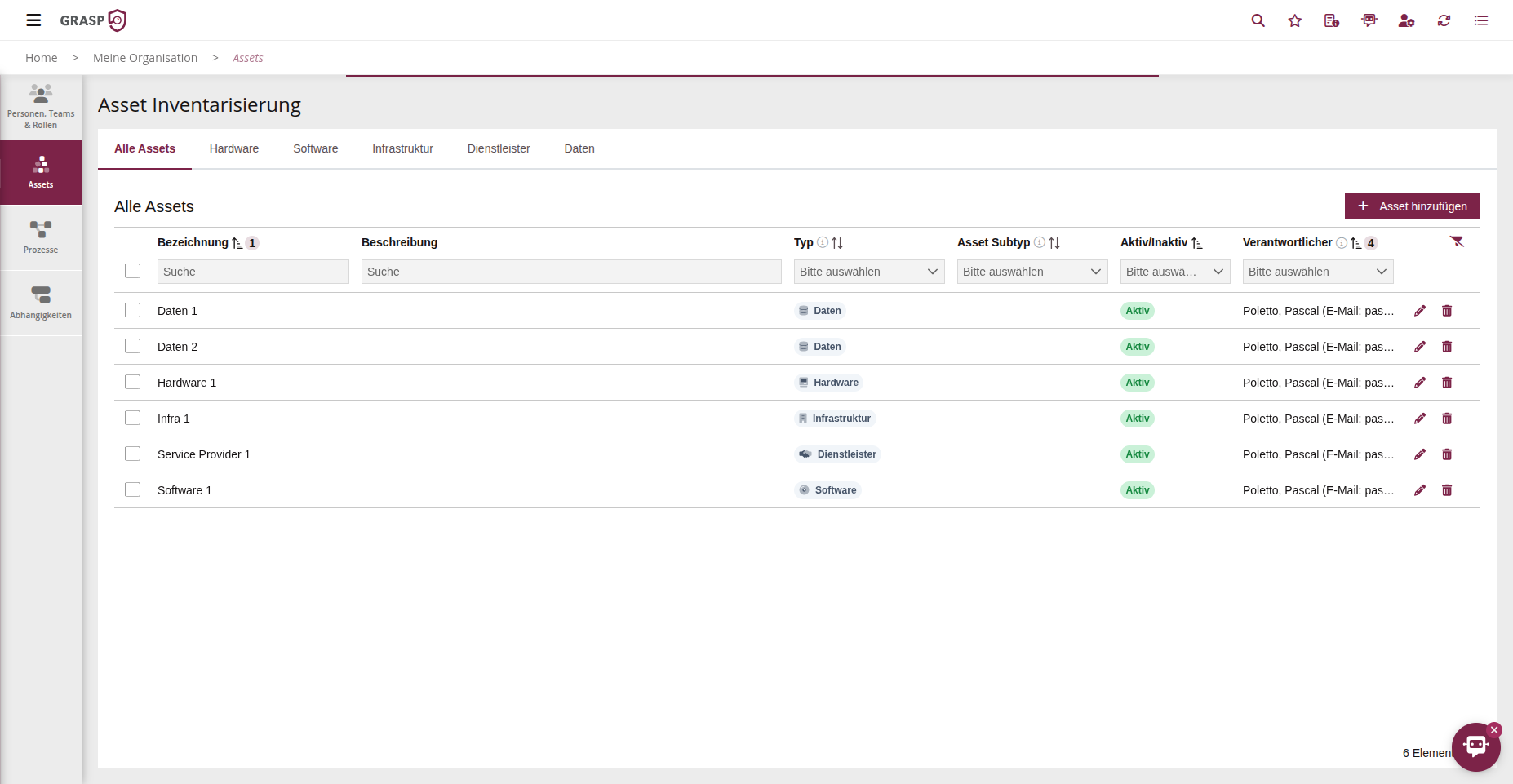Go to Prozesse in the sidebar

[x=41, y=237]
